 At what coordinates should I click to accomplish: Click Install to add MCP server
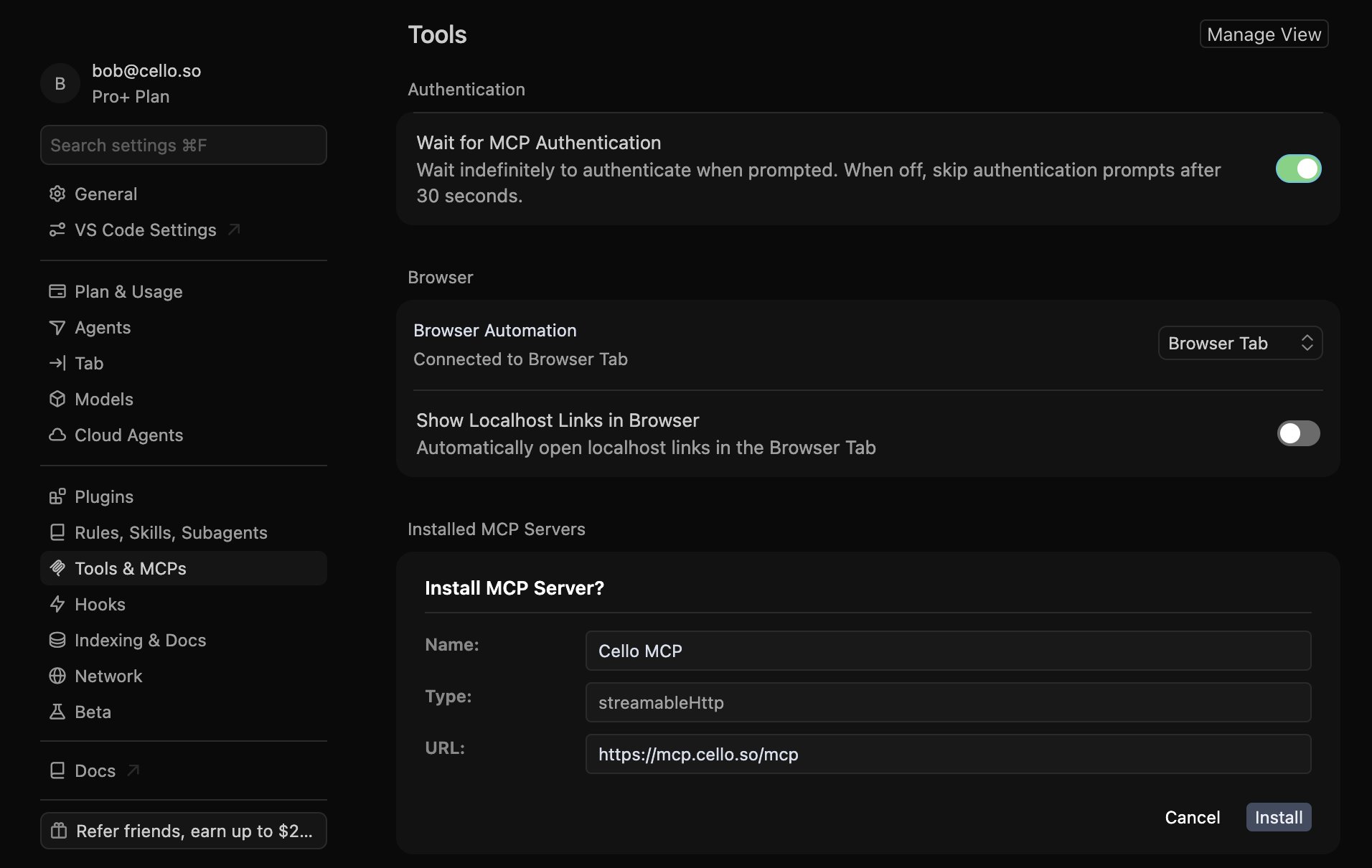click(x=1279, y=817)
